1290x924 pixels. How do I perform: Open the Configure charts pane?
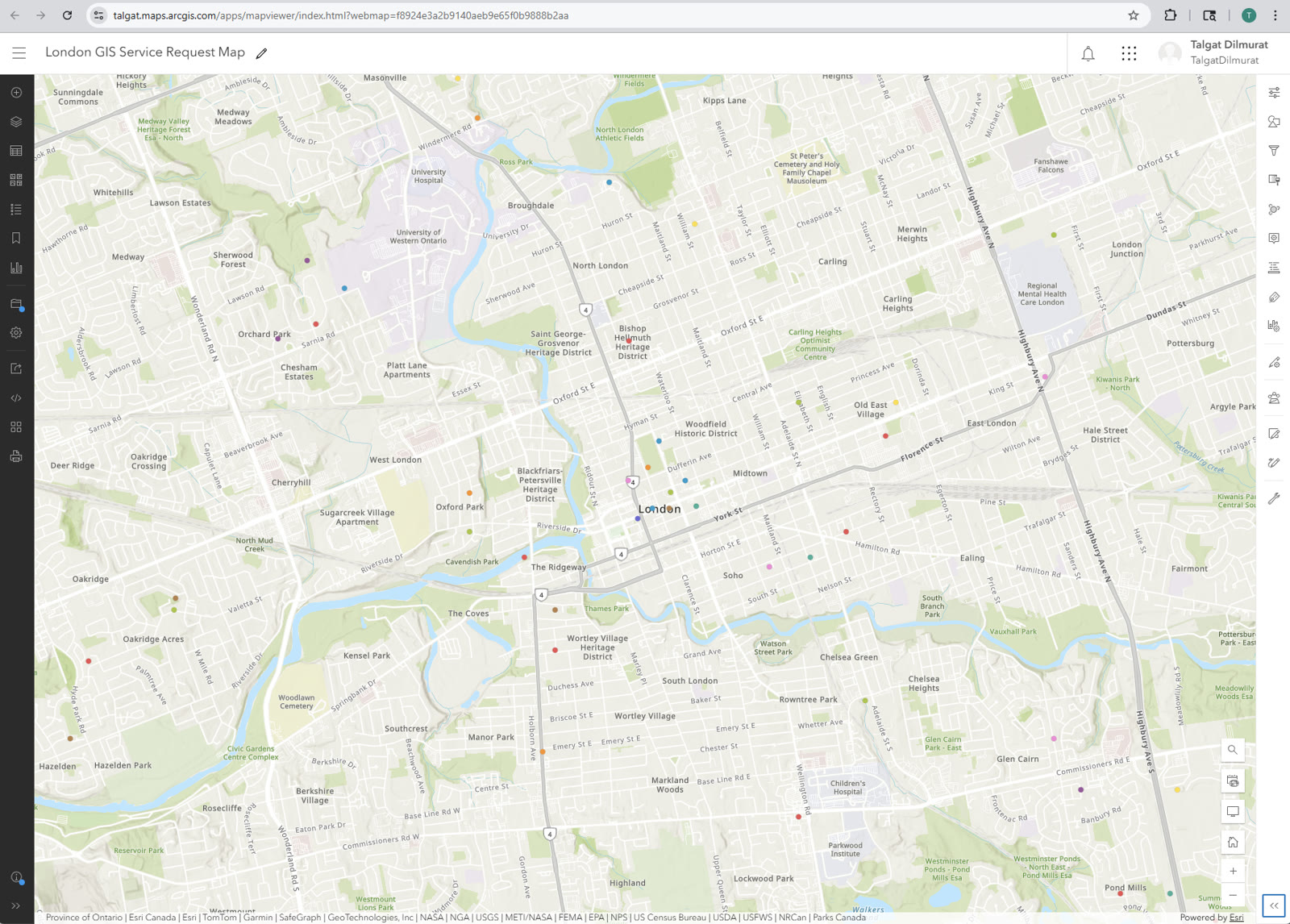click(1274, 326)
